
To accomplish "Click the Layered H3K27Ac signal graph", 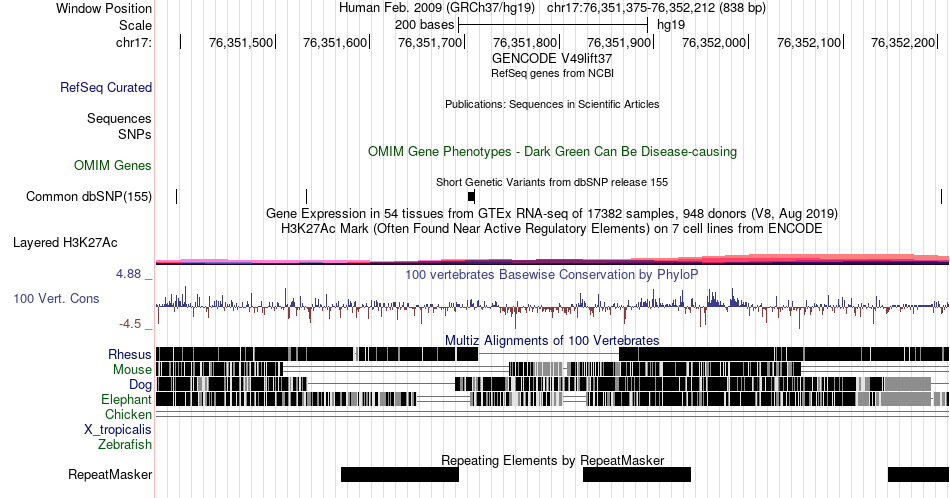I will coord(552,259).
